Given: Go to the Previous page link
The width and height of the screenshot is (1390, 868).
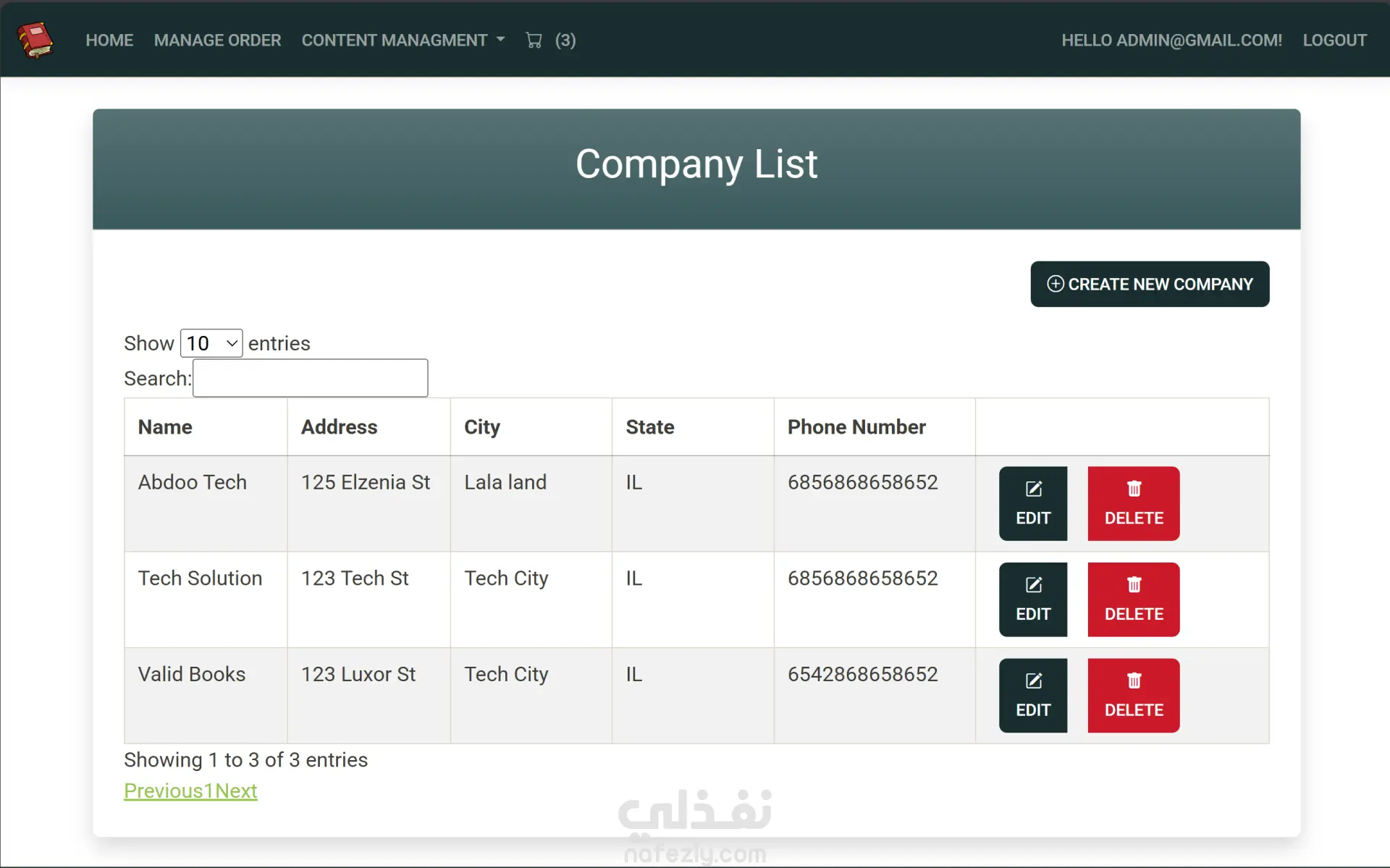Looking at the screenshot, I should click(163, 791).
